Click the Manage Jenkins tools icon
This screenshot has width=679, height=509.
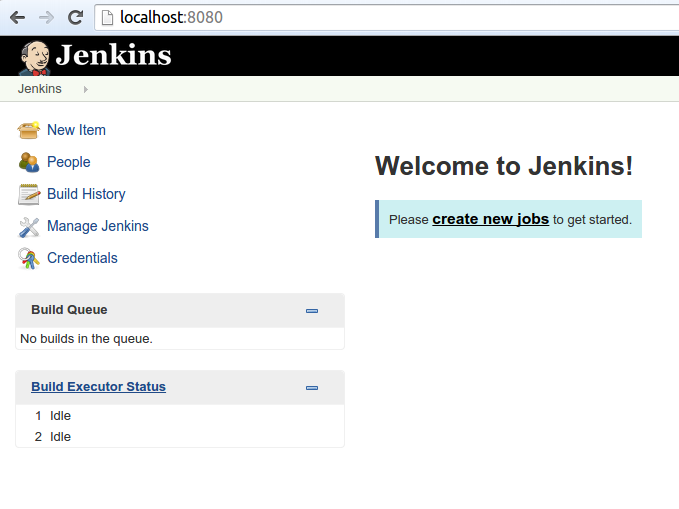coord(29,227)
